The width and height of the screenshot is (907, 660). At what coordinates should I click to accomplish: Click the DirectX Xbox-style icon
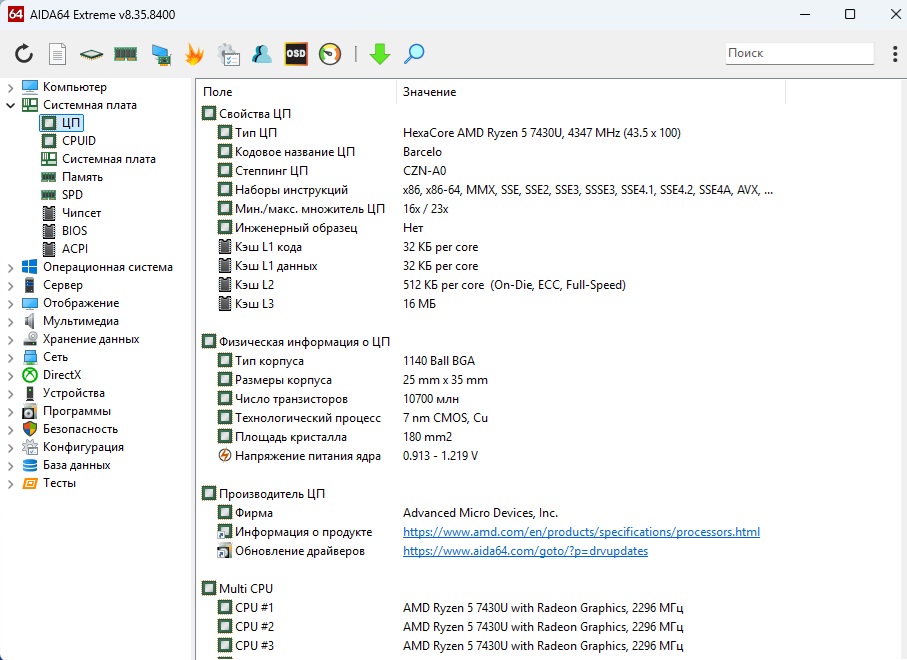(30, 375)
